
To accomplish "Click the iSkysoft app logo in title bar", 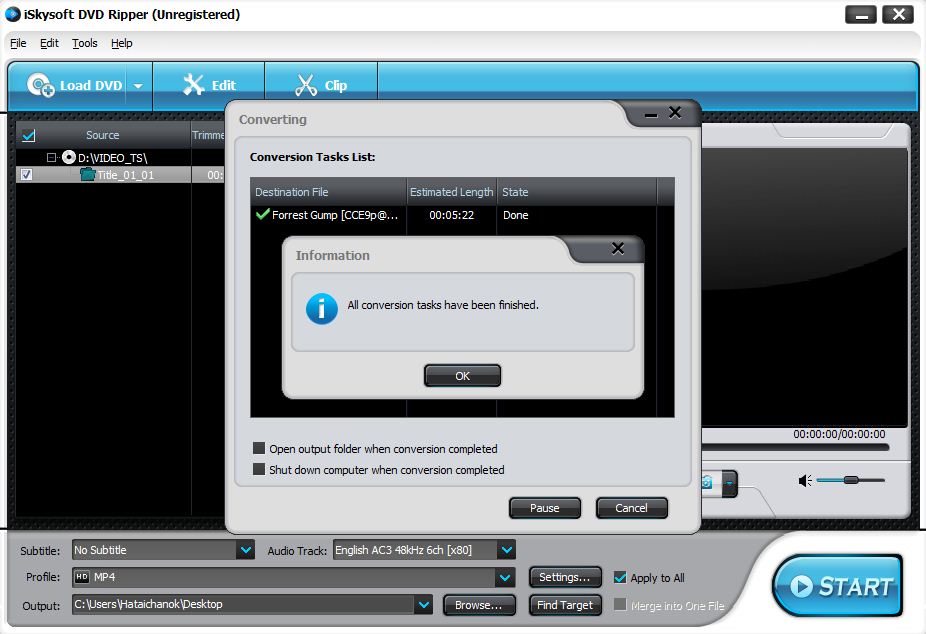I will point(13,14).
